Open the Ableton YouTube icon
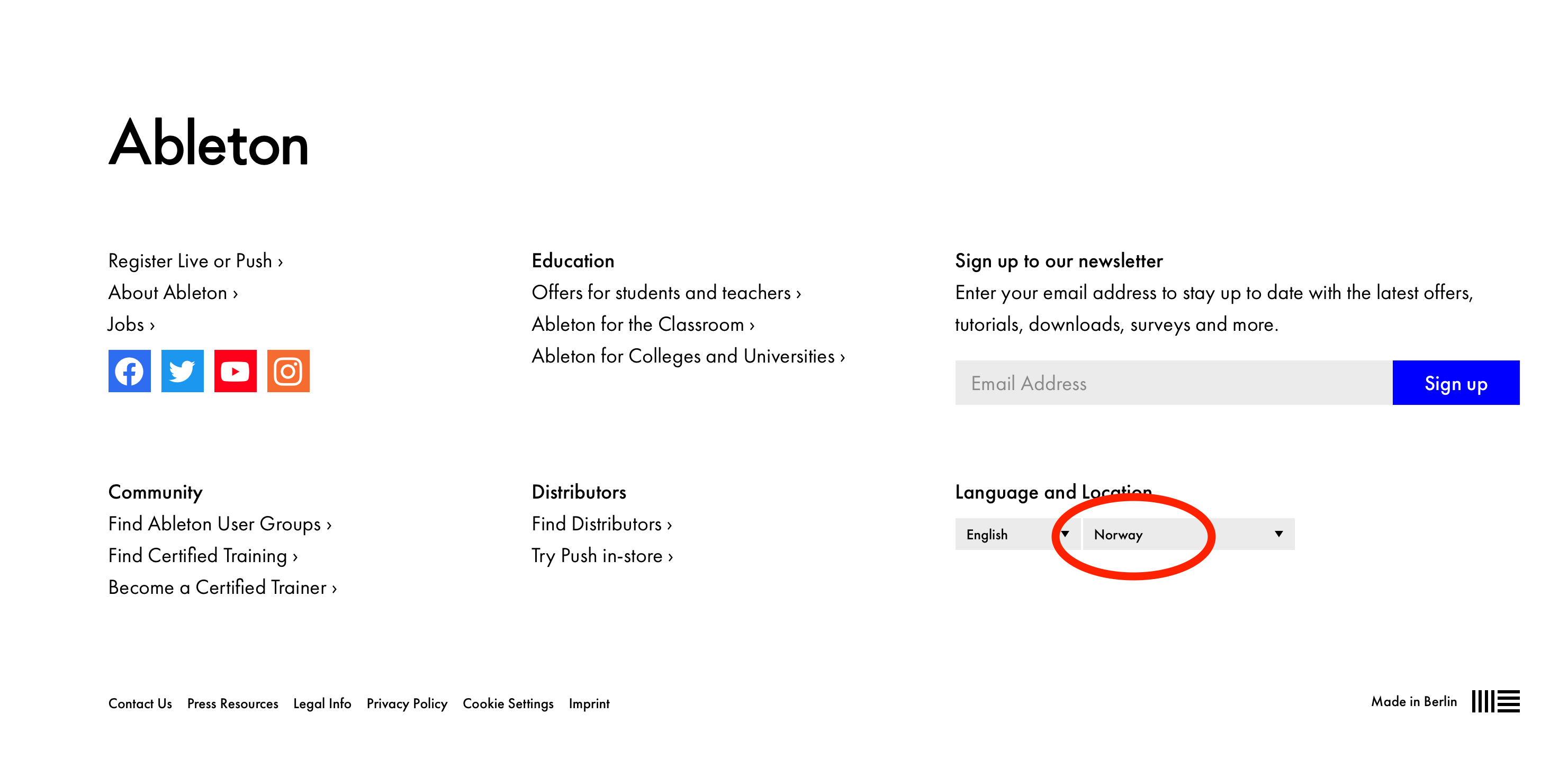The image size is (1568, 759). [235, 371]
